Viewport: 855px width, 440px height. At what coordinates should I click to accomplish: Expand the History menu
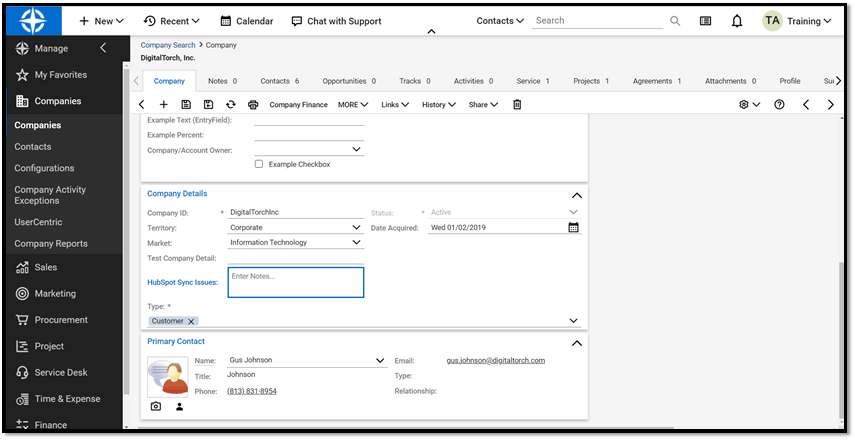coord(438,105)
